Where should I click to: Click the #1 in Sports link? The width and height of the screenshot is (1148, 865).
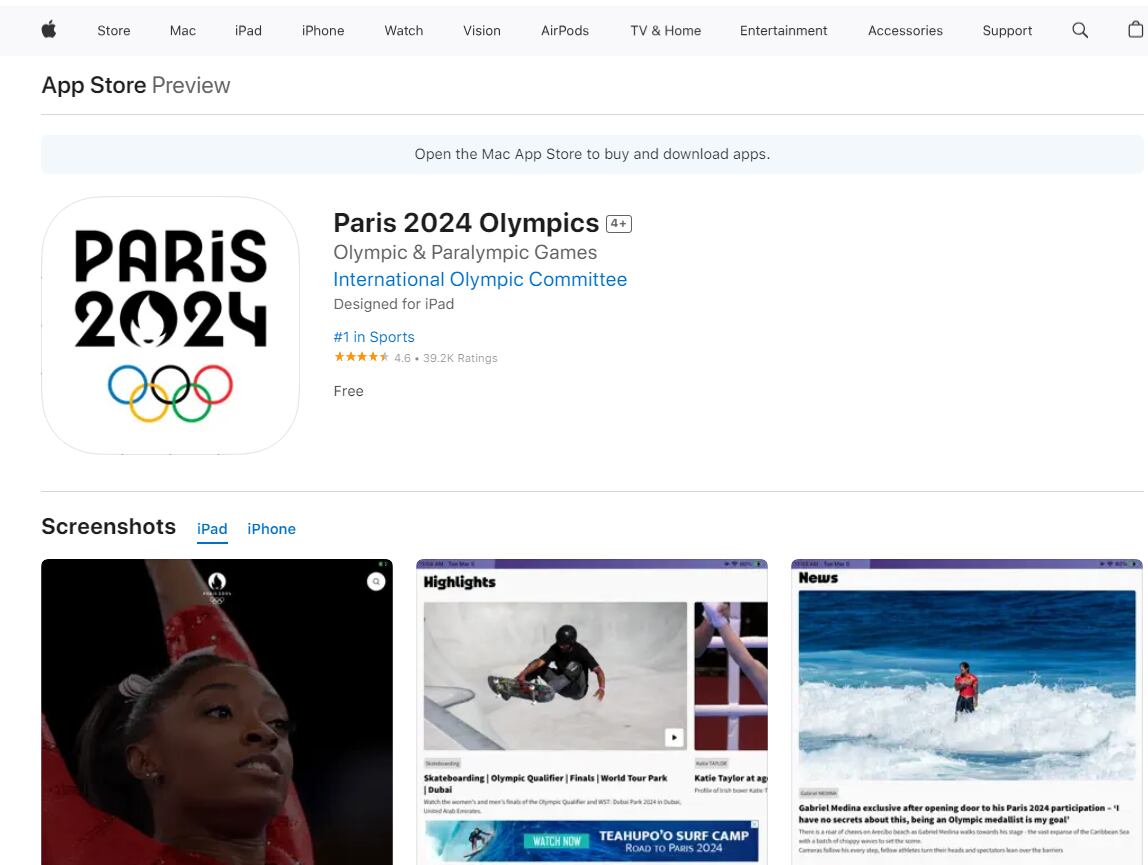point(373,337)
